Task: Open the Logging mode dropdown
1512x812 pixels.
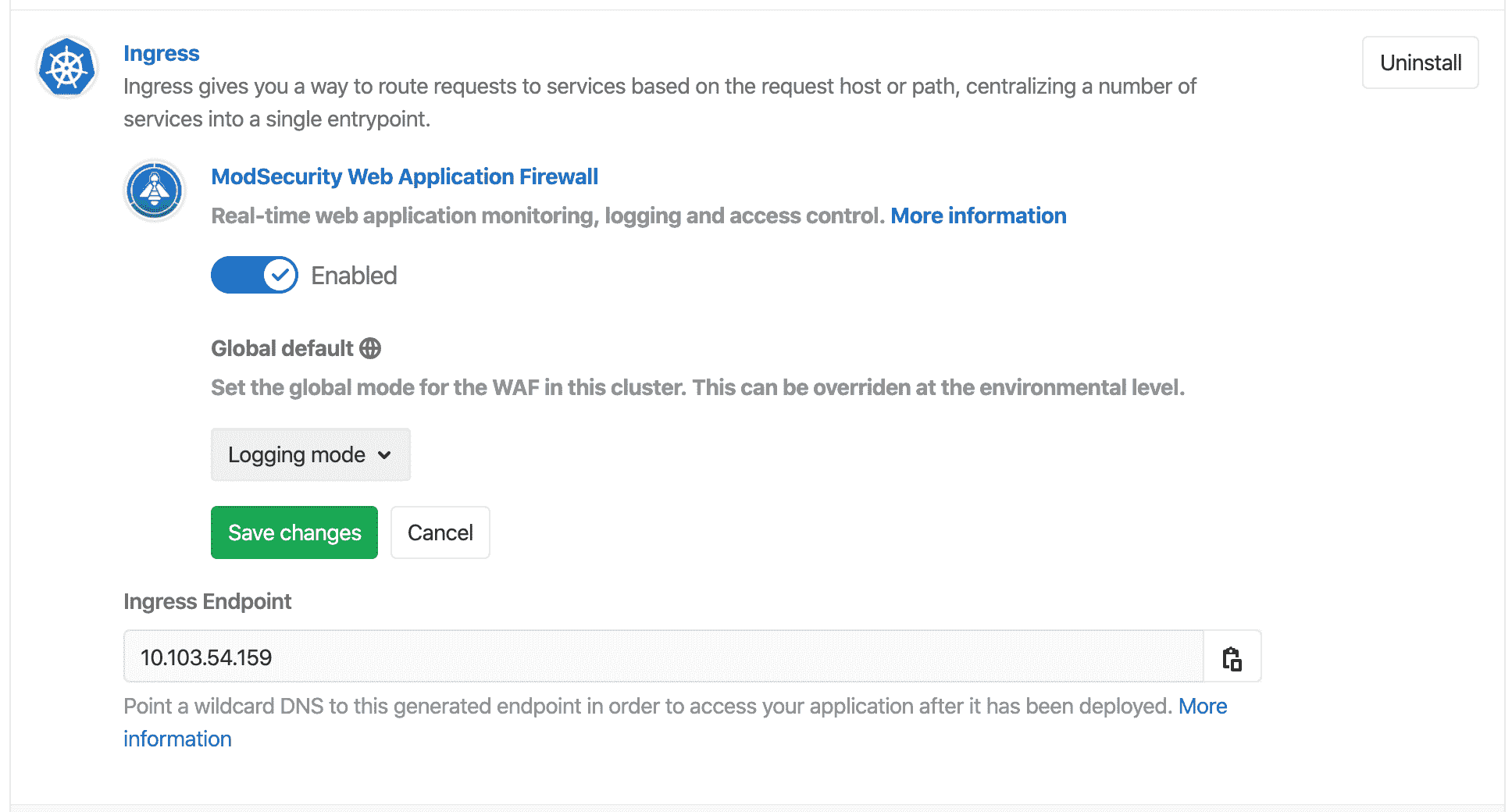Action: 310,454
